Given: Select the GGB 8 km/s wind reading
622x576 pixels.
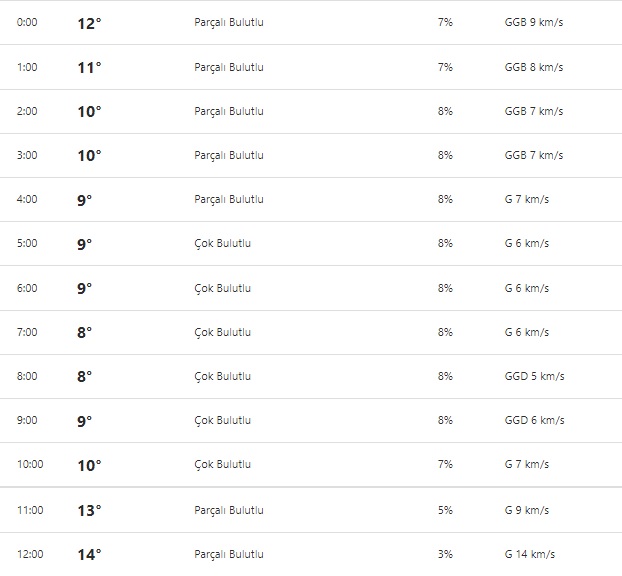Looking at the screenshot, I should pos(534,67).
